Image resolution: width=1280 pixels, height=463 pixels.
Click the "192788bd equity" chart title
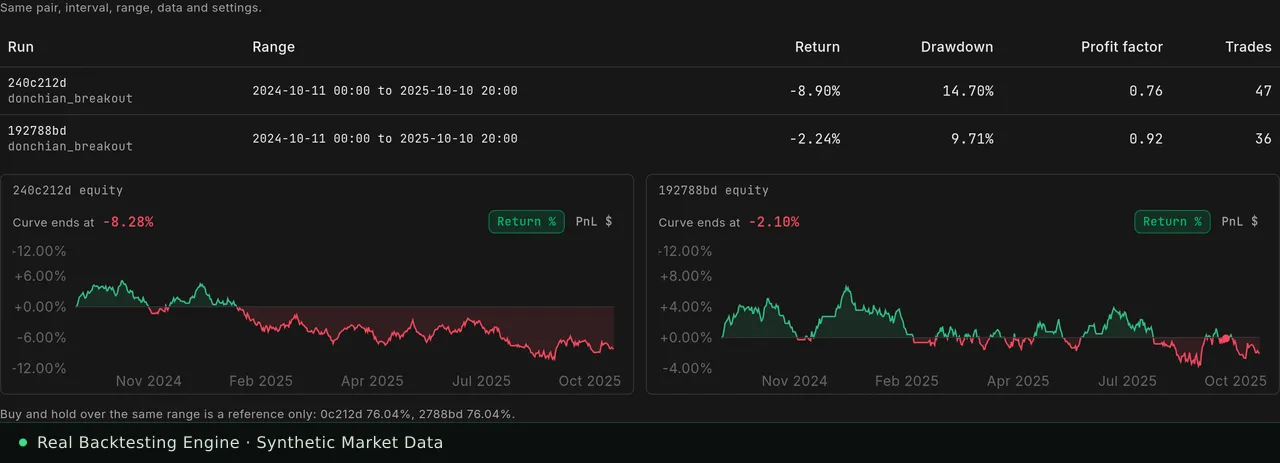coord(714,190)
